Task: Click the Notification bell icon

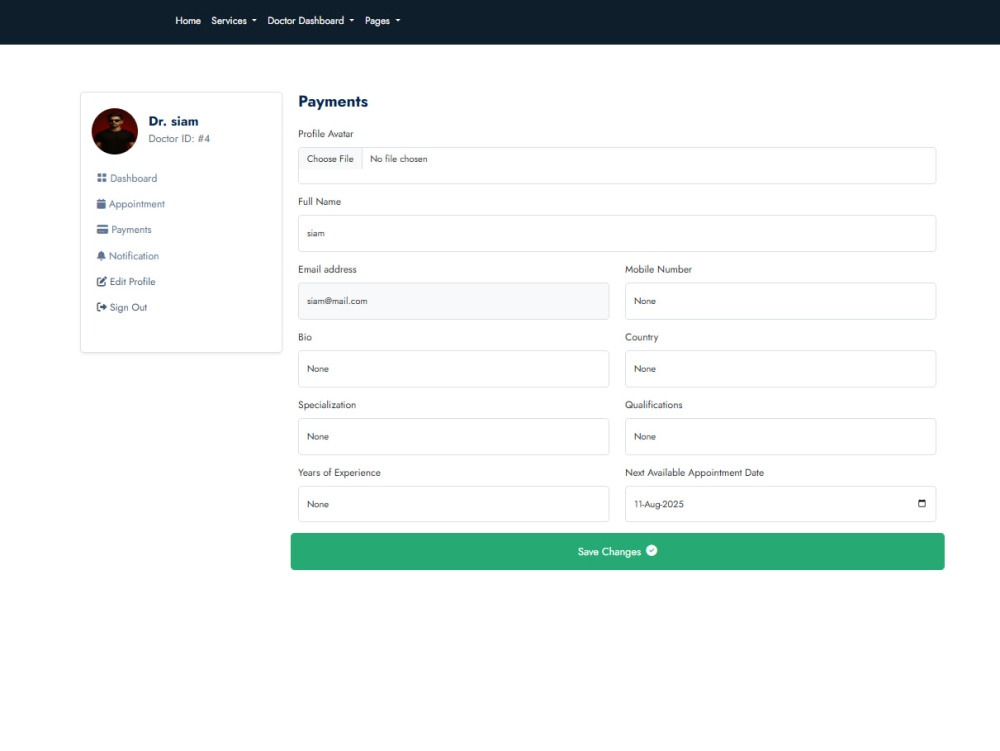Action: tap(101, 256)
